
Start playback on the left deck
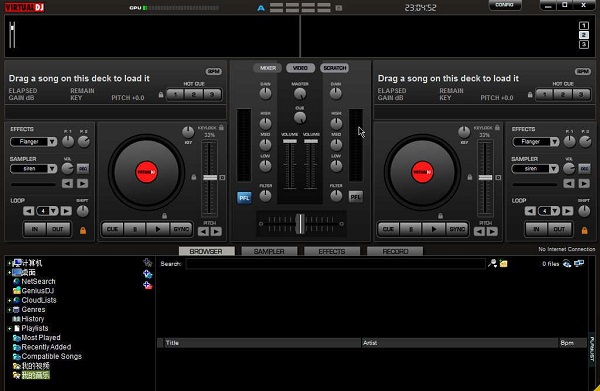pos(158,229)
